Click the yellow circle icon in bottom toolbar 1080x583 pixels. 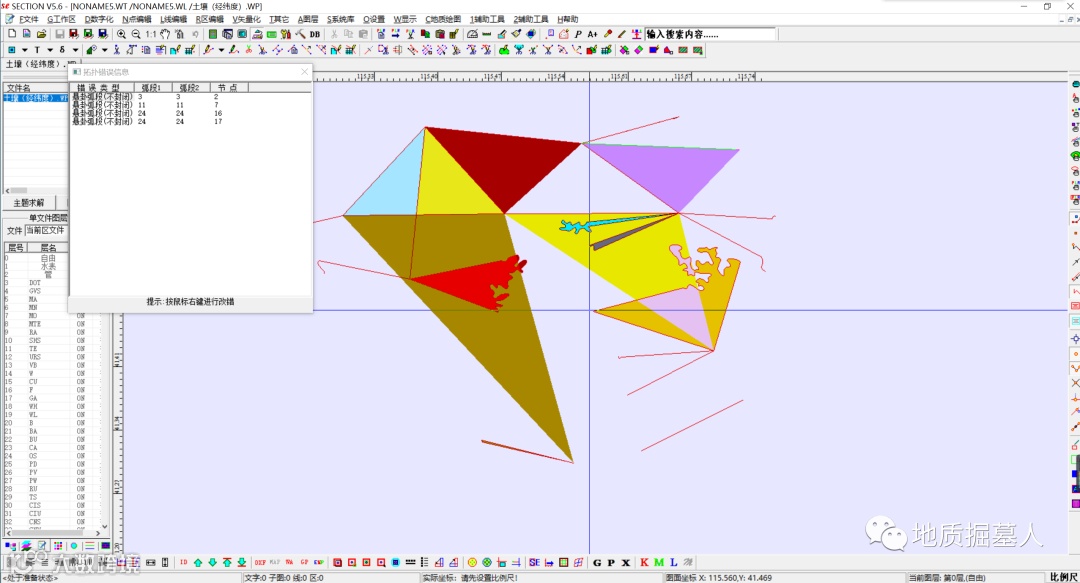472,562
